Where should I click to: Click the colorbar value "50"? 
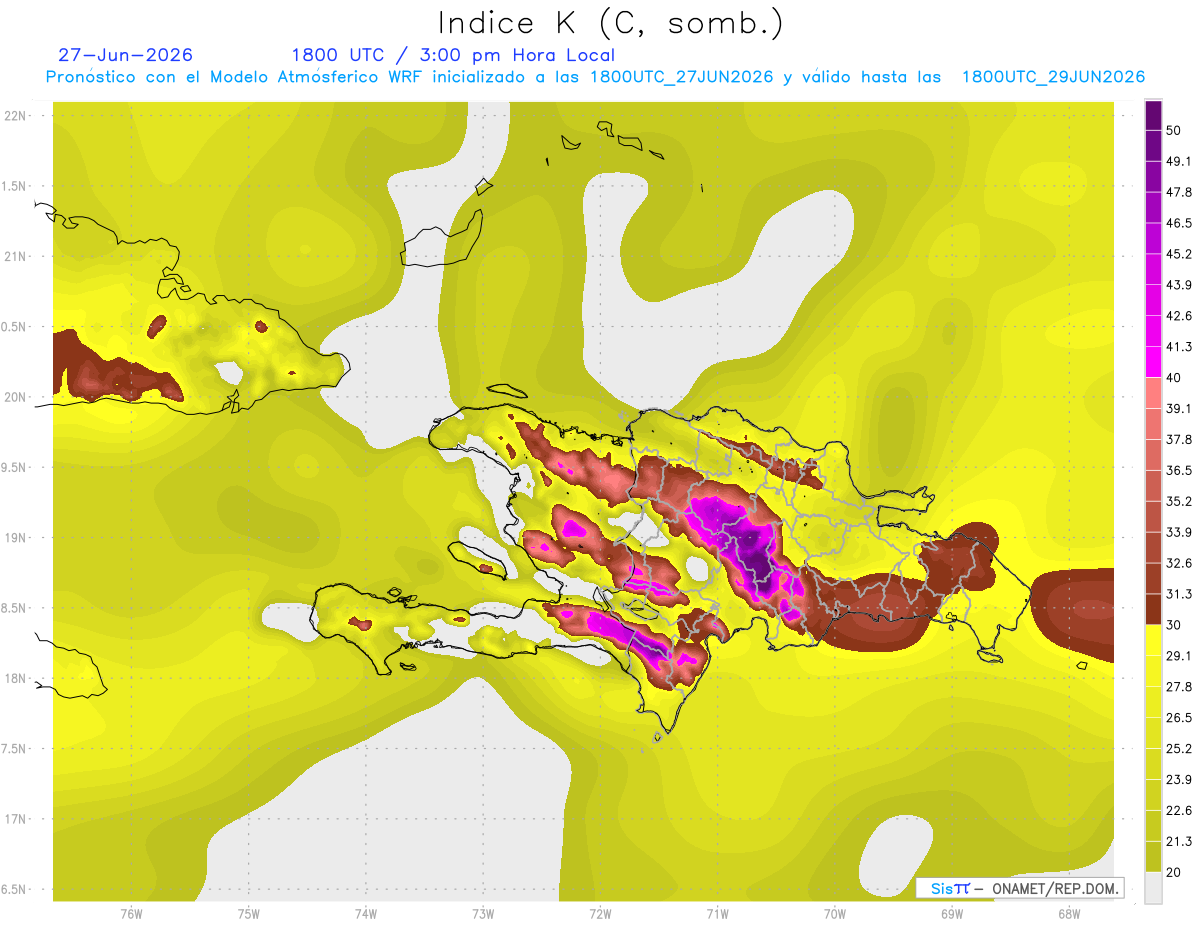[1176, 130]
